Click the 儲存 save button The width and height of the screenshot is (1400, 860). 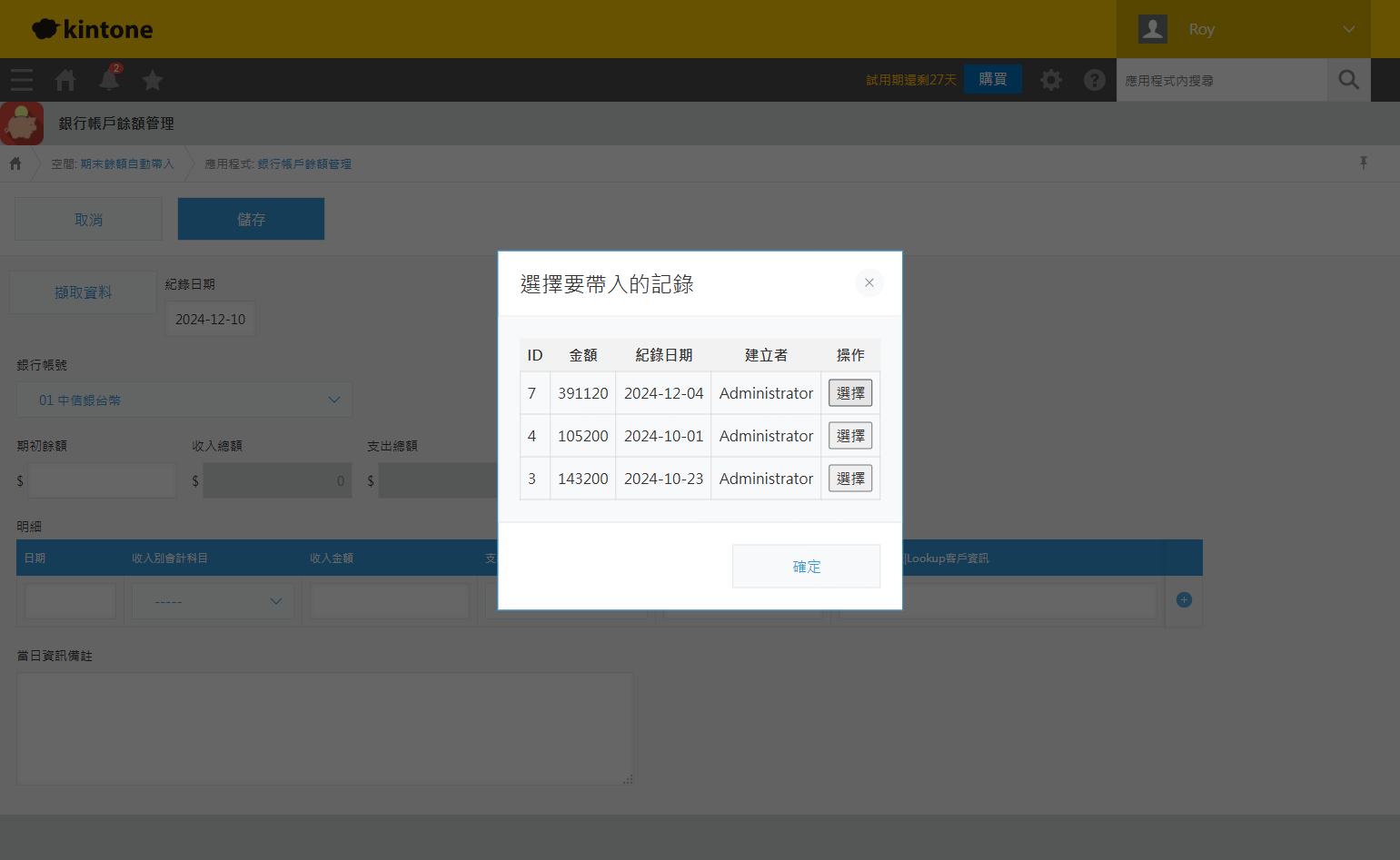click(251, 219)
